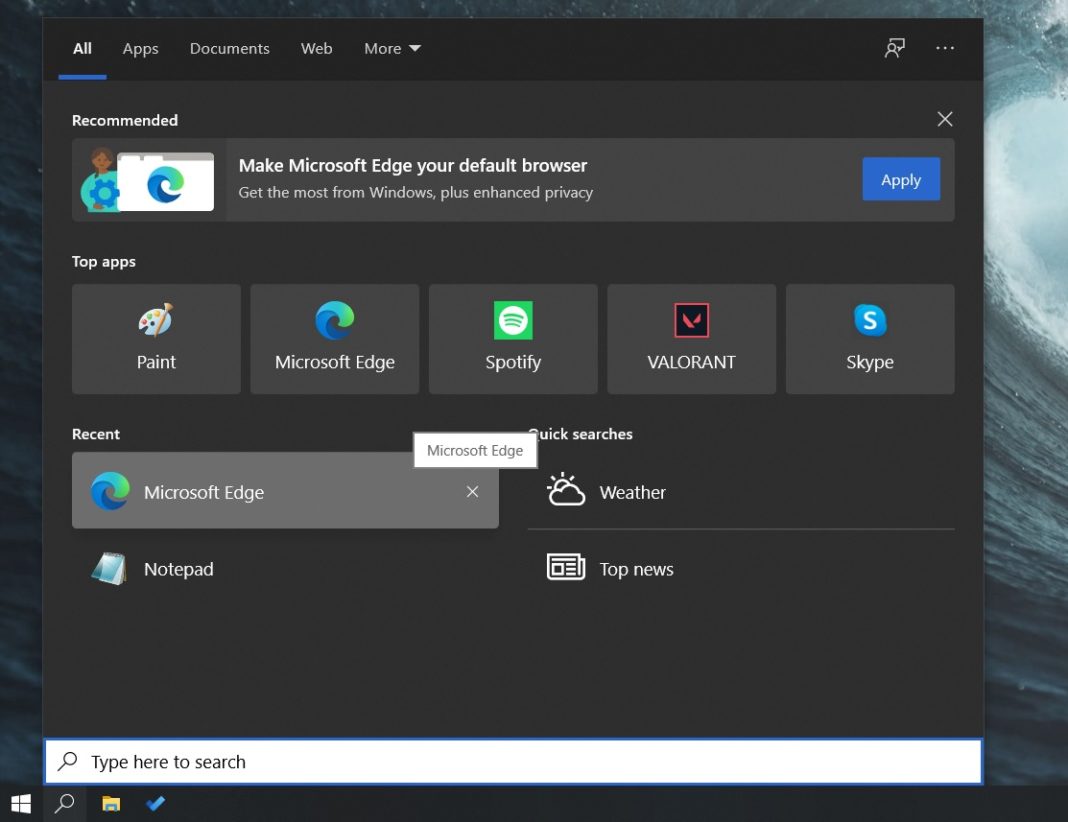Select the Web search tab
1068x822 pixels.
(316, 48)
